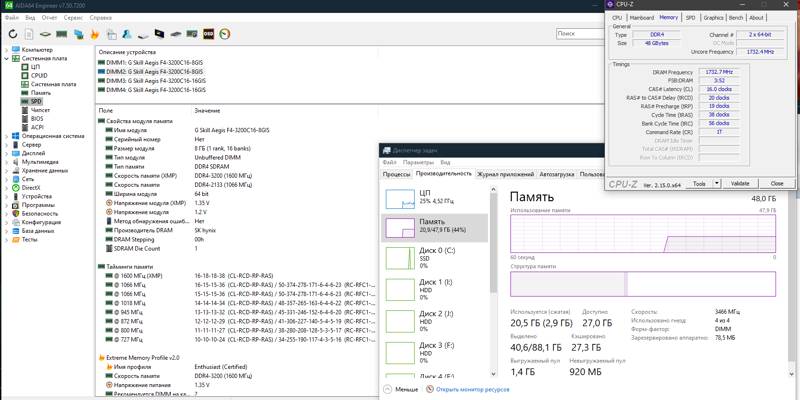800x400 pixels.
Task: Switch to Bench tab in CPU-Z
Action: point(736,17)
